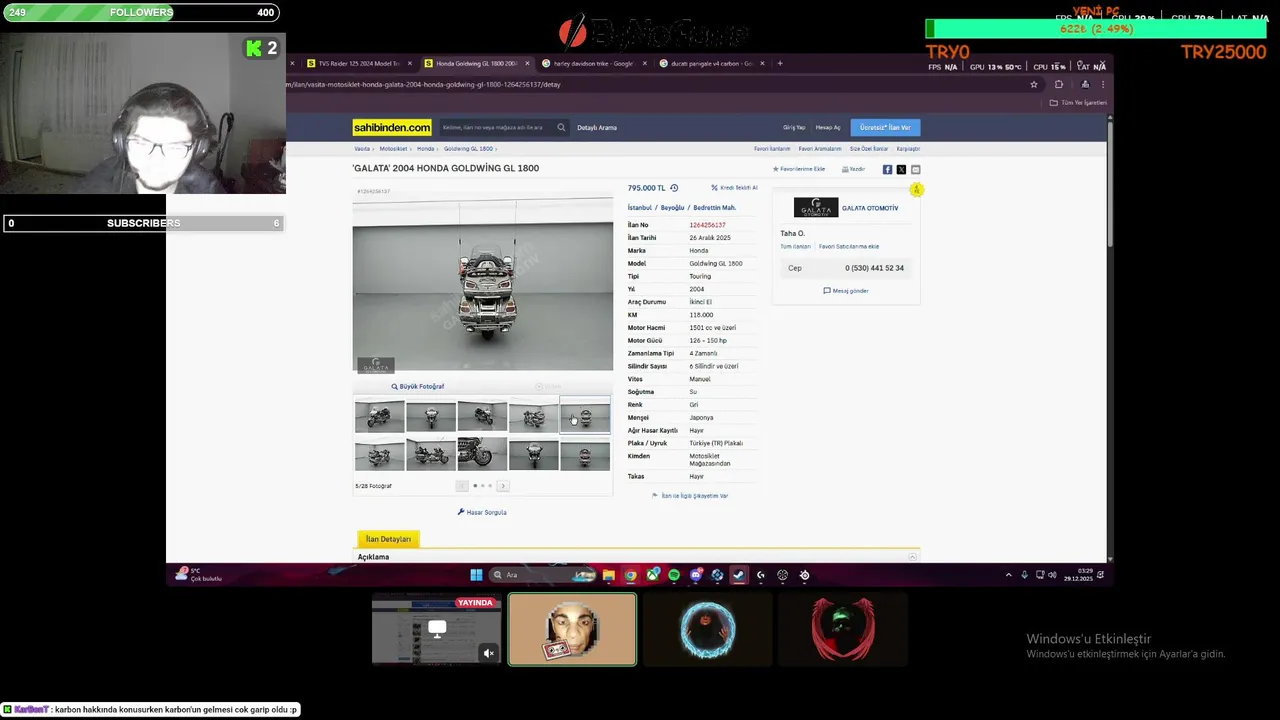Click the weather widget in taskbar
1280x720 pixels.
point(198,574)
